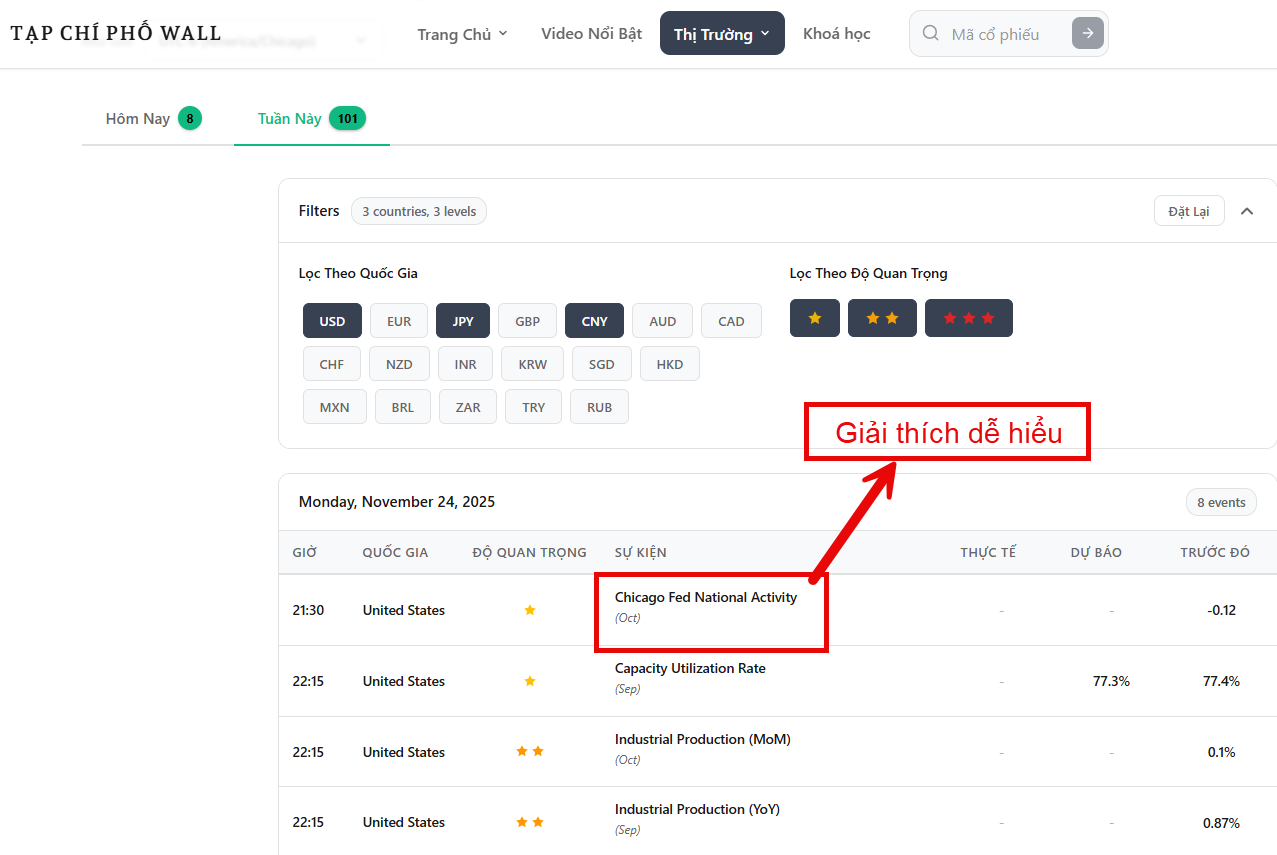This screenshot has width=1277, height=855.
Task: Open the Video Nổi Bật menu item
Action: pyautogui.click(x=591, y=34)
